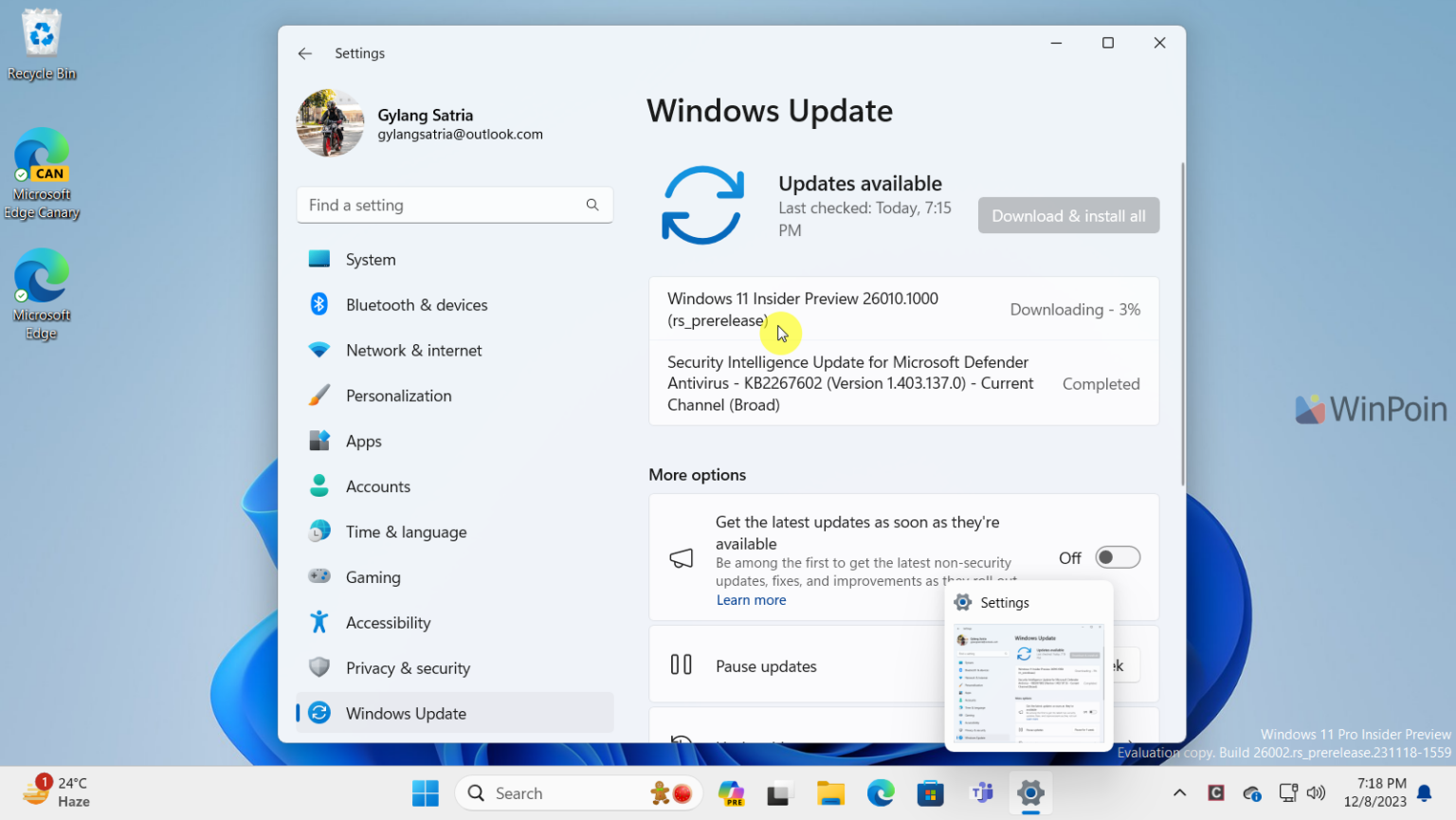Image resolution: width=1456 pixels, height=820 pixels.
Task: Go back using the Settings back arrow
Action: tap(304, 53)
